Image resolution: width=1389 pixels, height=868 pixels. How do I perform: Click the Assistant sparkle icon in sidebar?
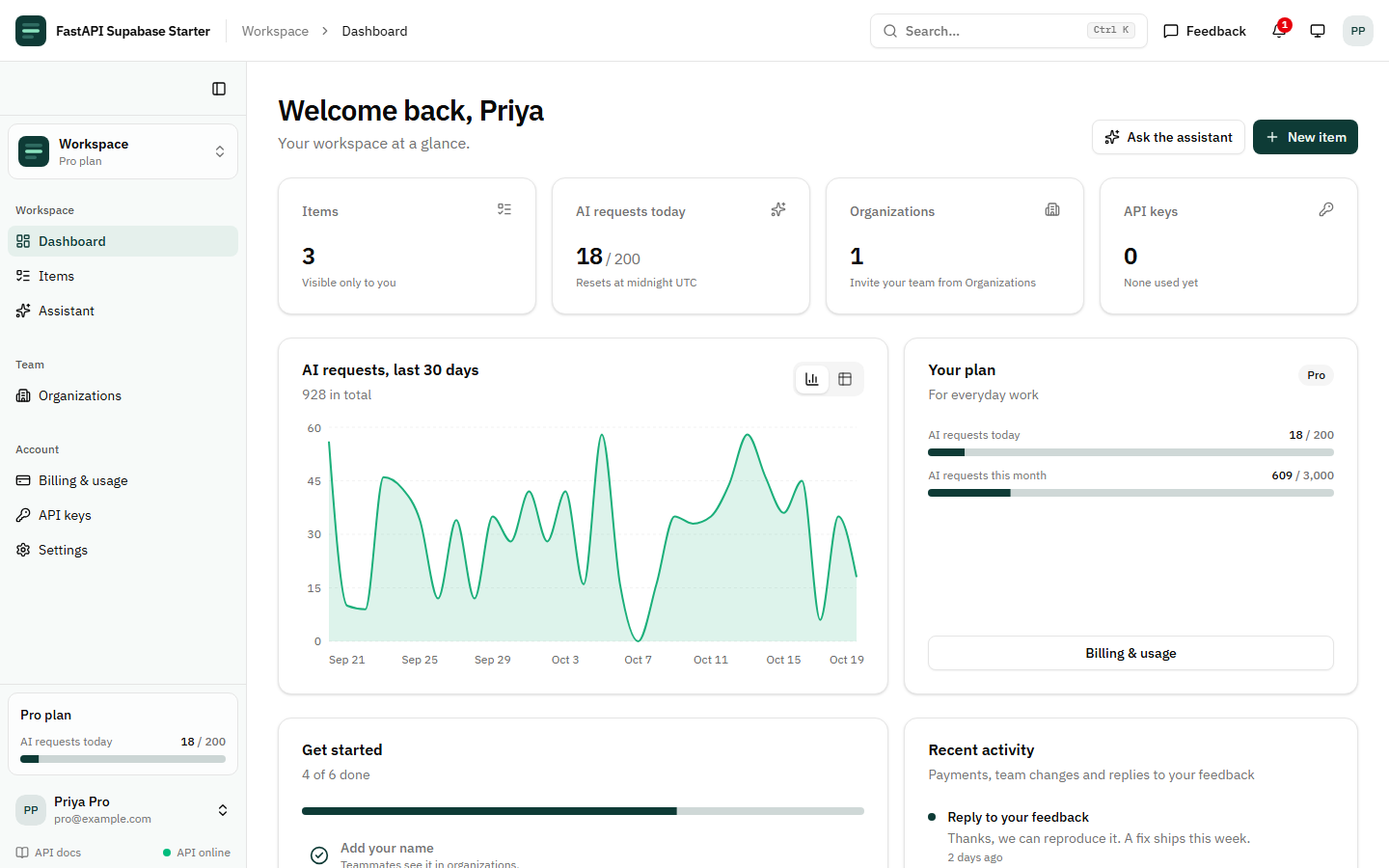(23, 311)
